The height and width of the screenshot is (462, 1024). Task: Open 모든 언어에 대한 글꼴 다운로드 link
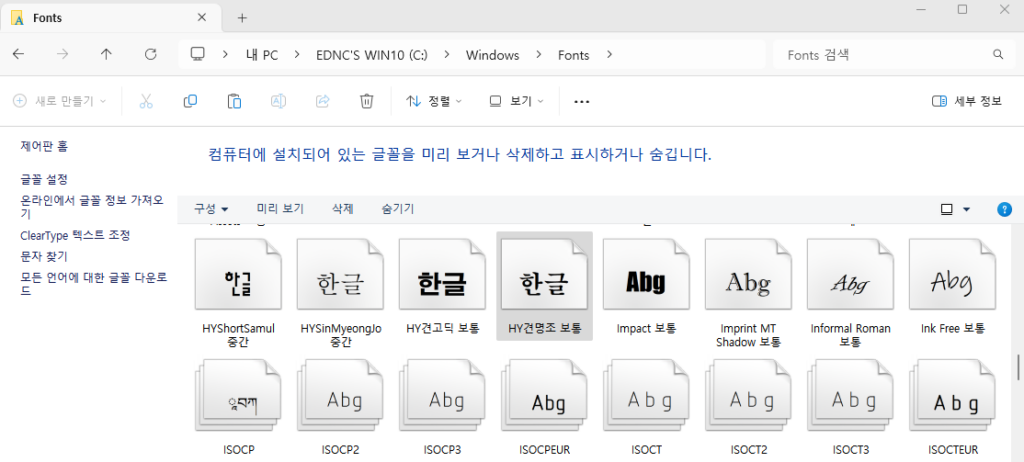click(93, 284)
